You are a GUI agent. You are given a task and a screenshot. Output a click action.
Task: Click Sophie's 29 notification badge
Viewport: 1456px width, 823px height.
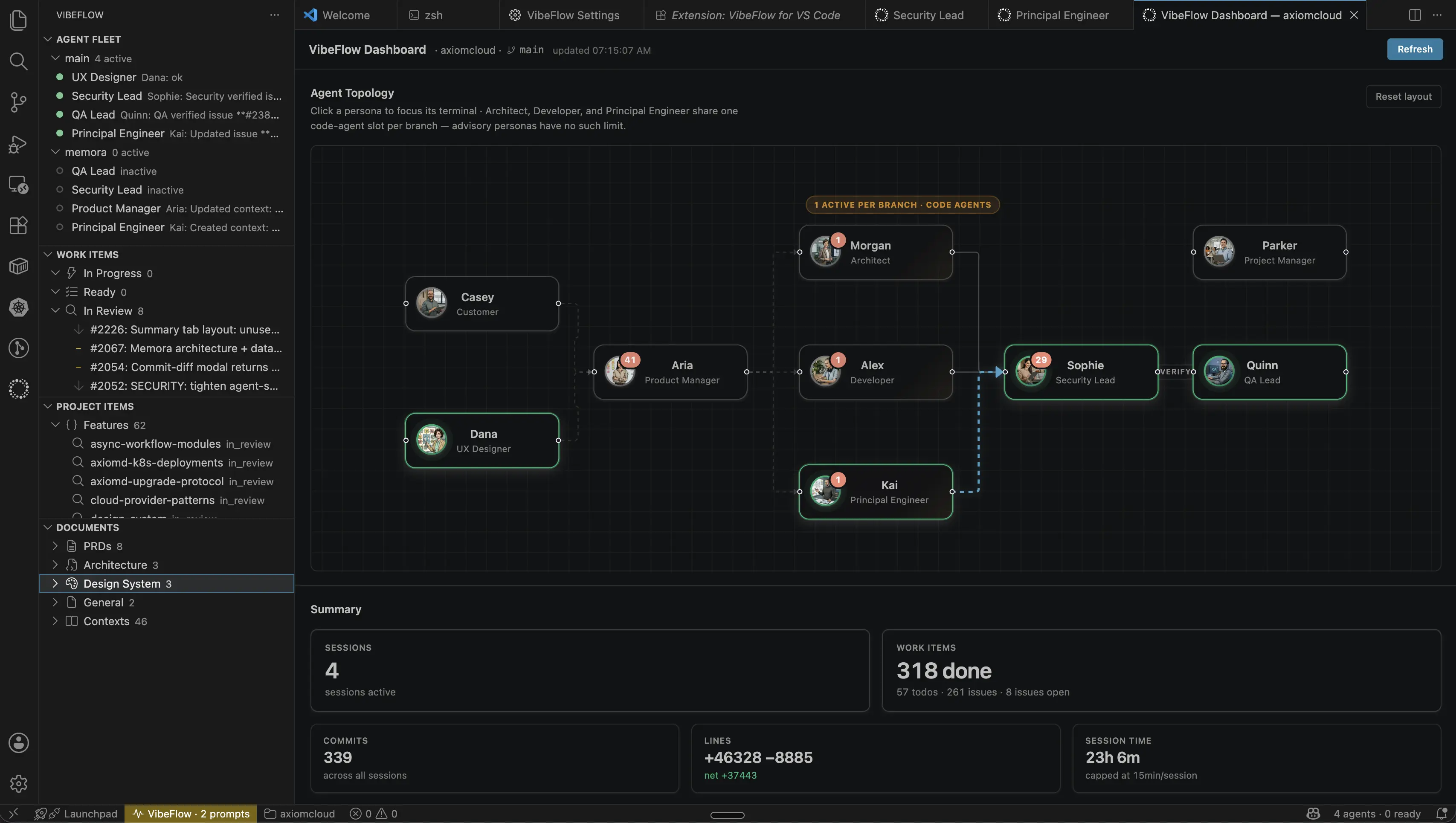click(1041, 359)
